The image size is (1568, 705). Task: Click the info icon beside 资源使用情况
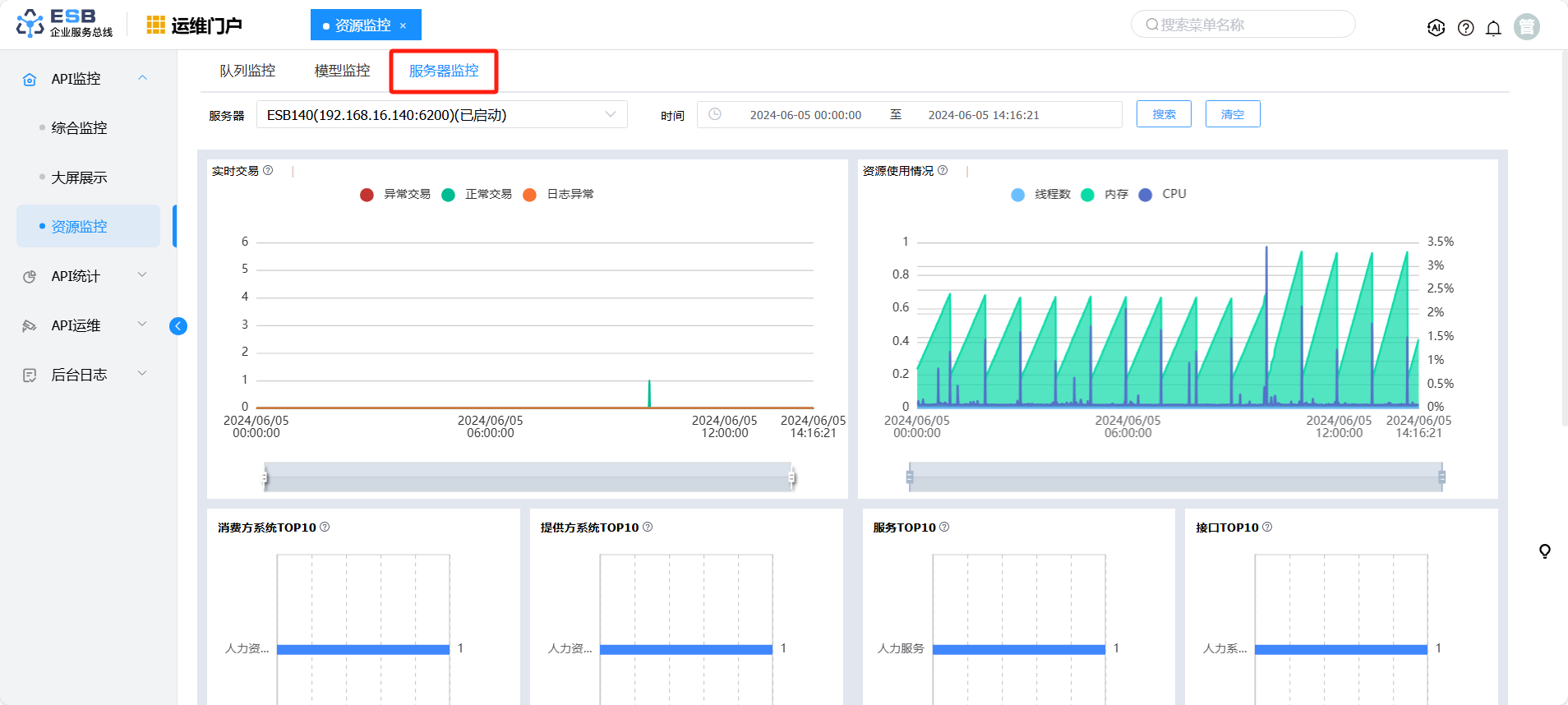coord(943,171)
